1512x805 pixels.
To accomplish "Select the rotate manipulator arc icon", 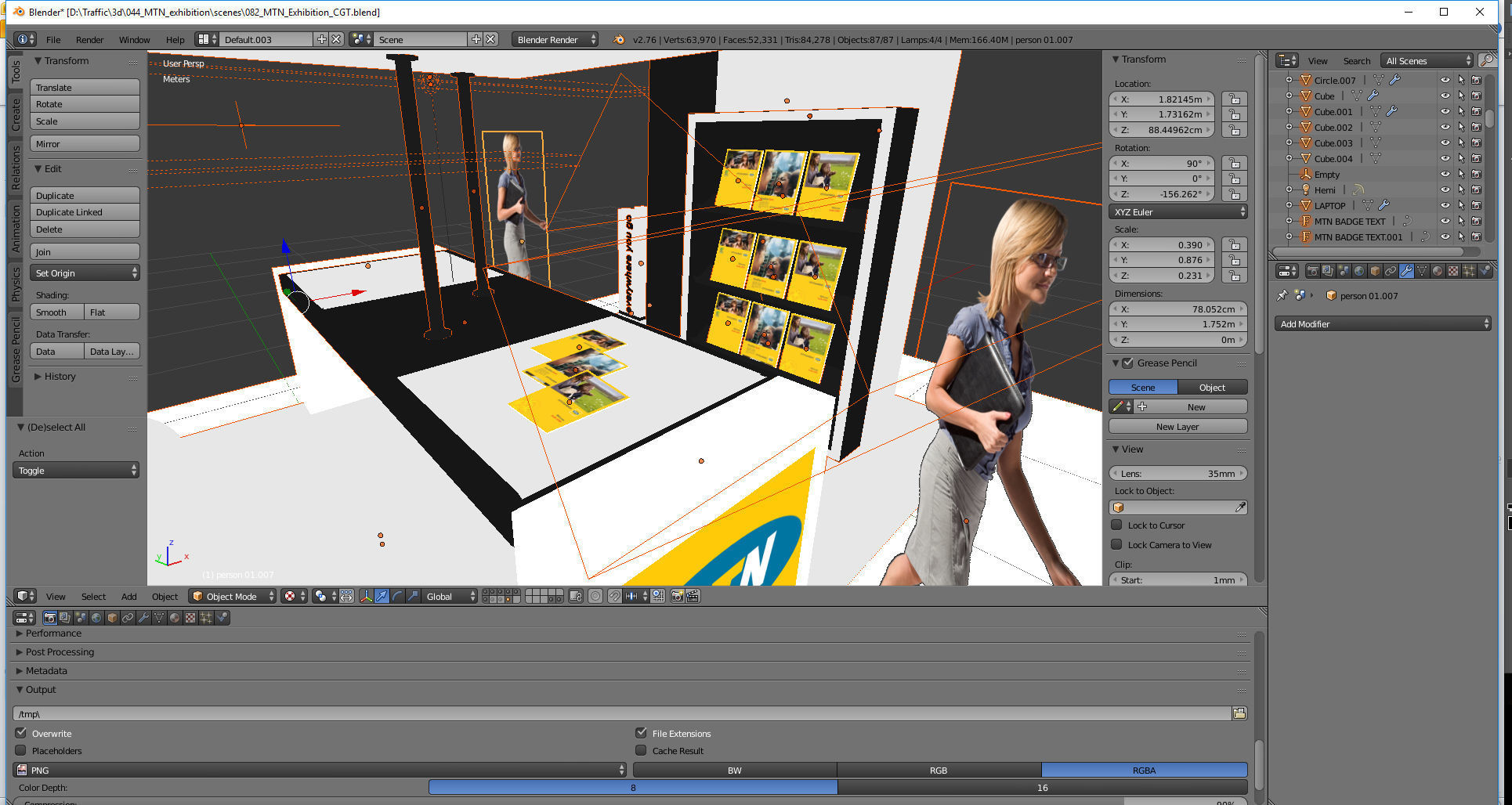I will tap(397, 597).
